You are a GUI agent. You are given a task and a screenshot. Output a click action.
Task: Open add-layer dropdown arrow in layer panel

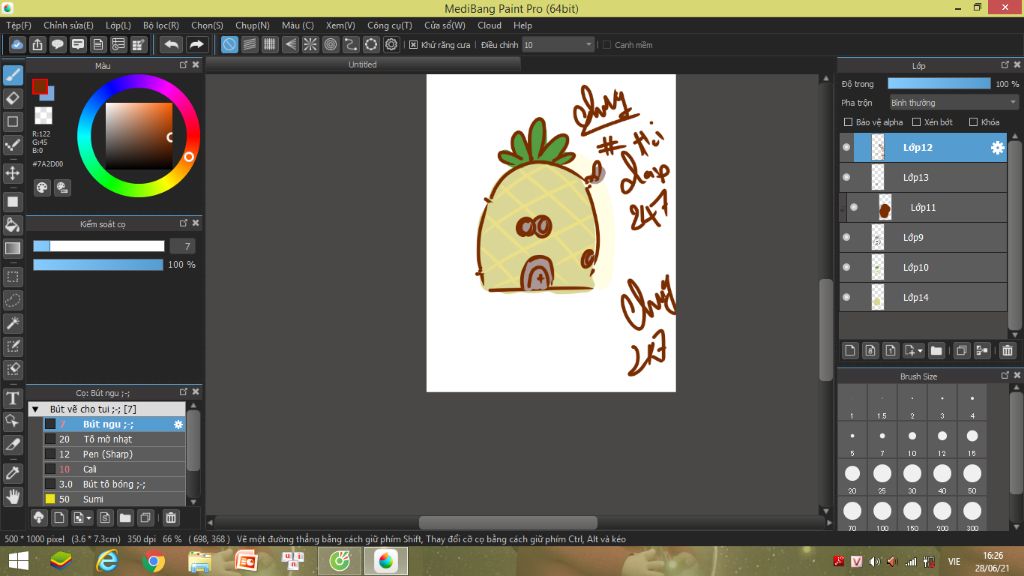pos(920,351)
